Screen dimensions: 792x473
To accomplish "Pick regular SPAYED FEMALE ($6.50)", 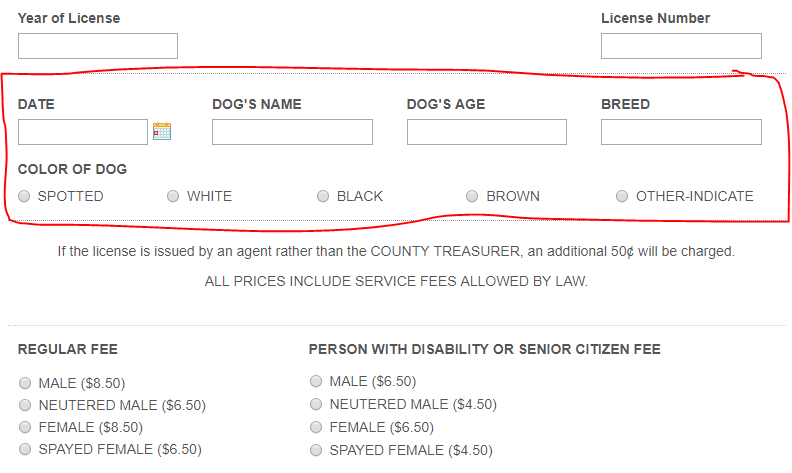I will coord(25,449).
